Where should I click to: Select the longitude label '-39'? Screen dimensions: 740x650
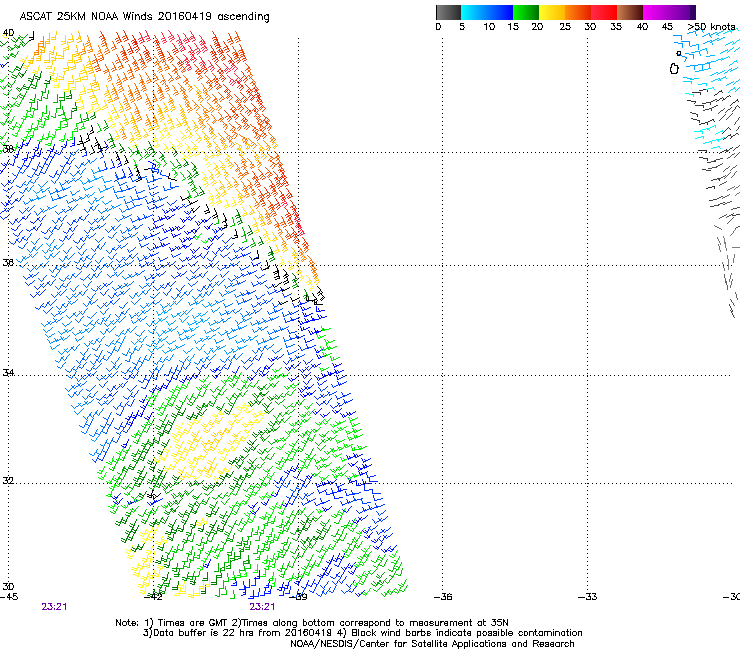[x=298, y=597]
